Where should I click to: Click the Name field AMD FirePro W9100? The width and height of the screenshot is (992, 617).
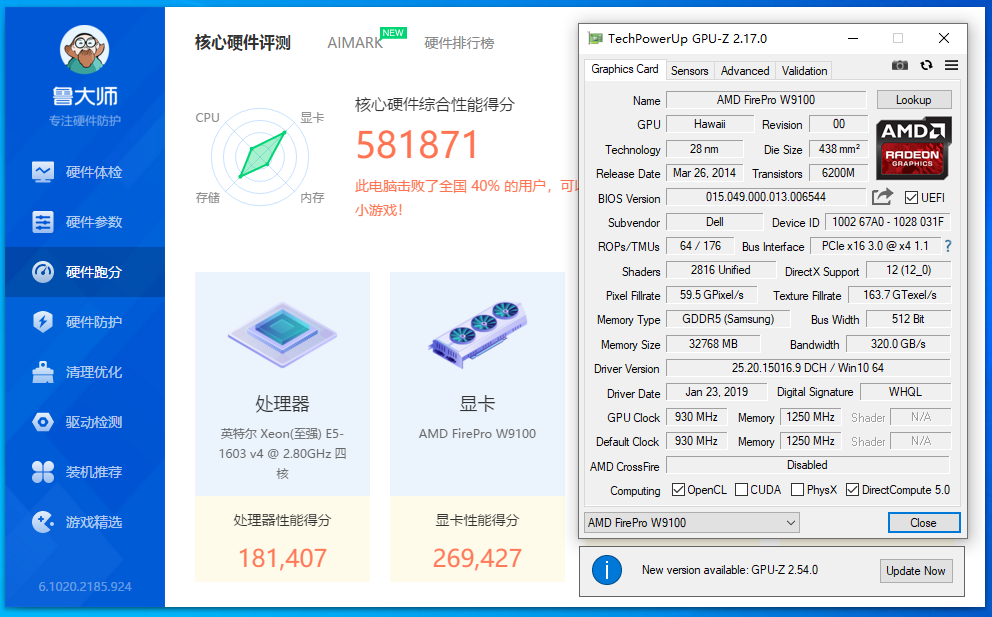pos(766,100)
